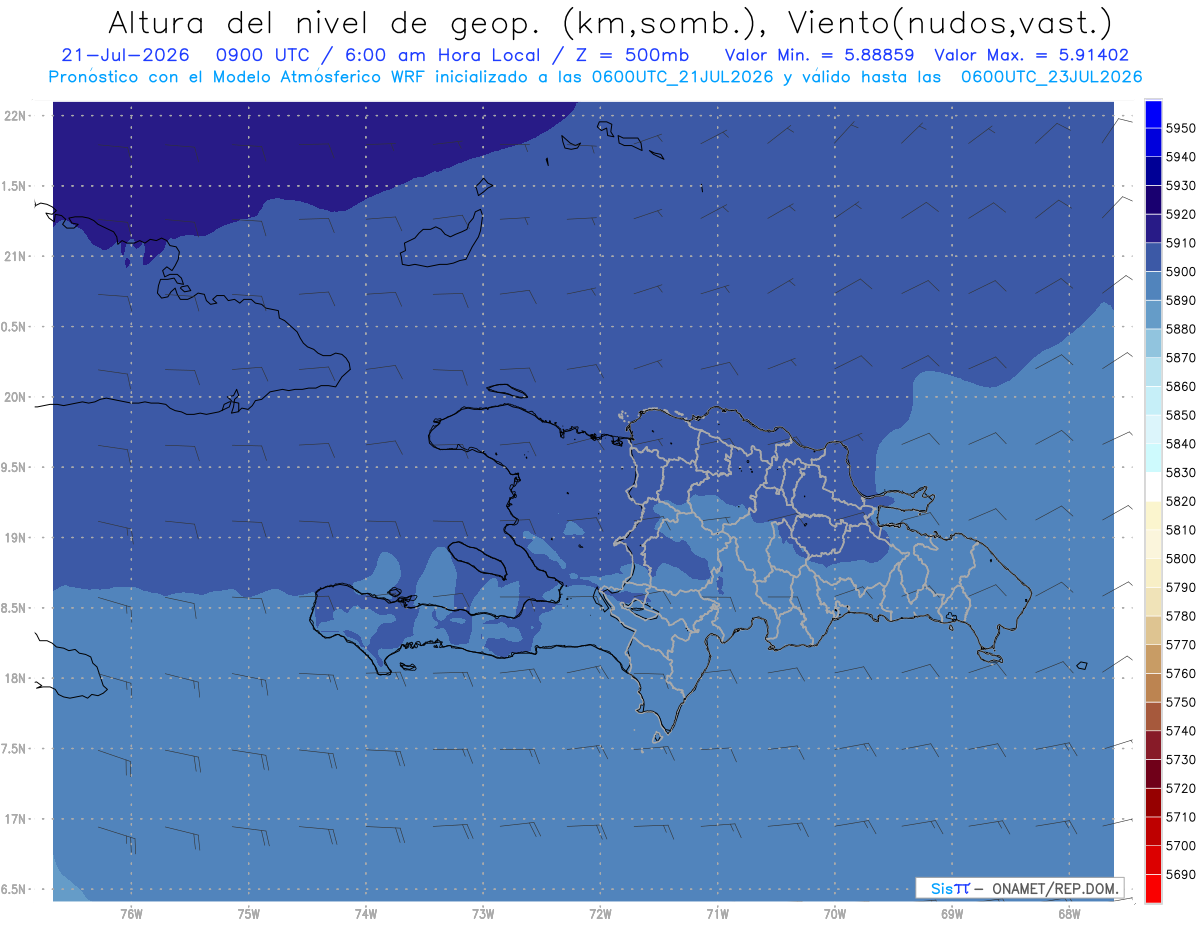This screenshot has width=1200, height=927.
Task: Click the 18N latitude axis label
Action: (14, 679)
